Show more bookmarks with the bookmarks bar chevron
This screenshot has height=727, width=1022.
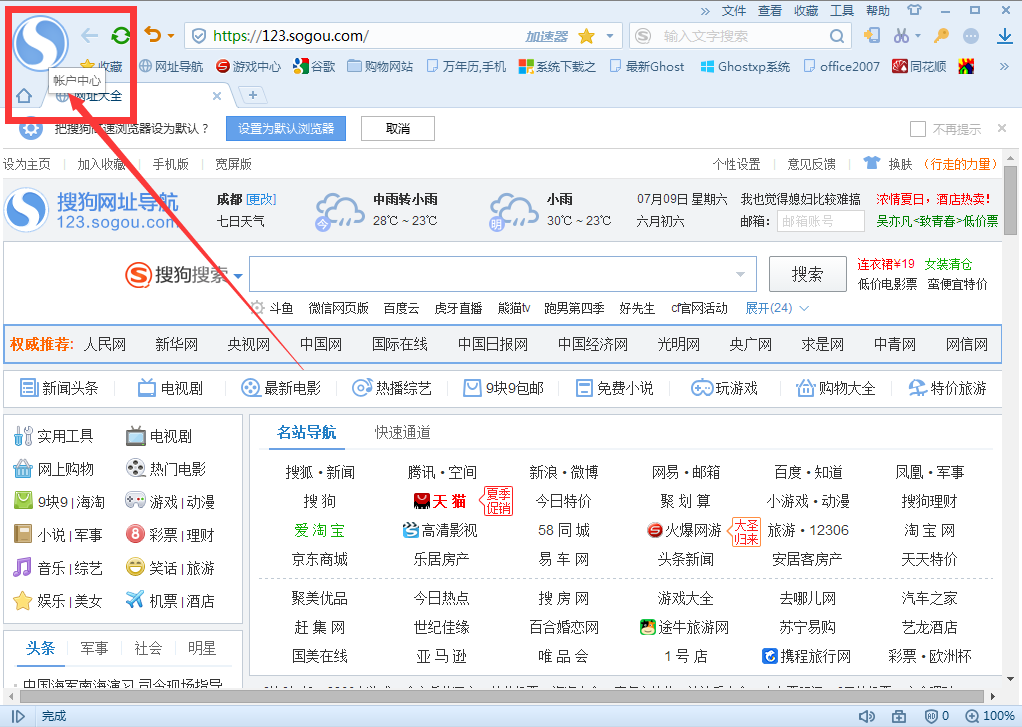coord(1004,66)
